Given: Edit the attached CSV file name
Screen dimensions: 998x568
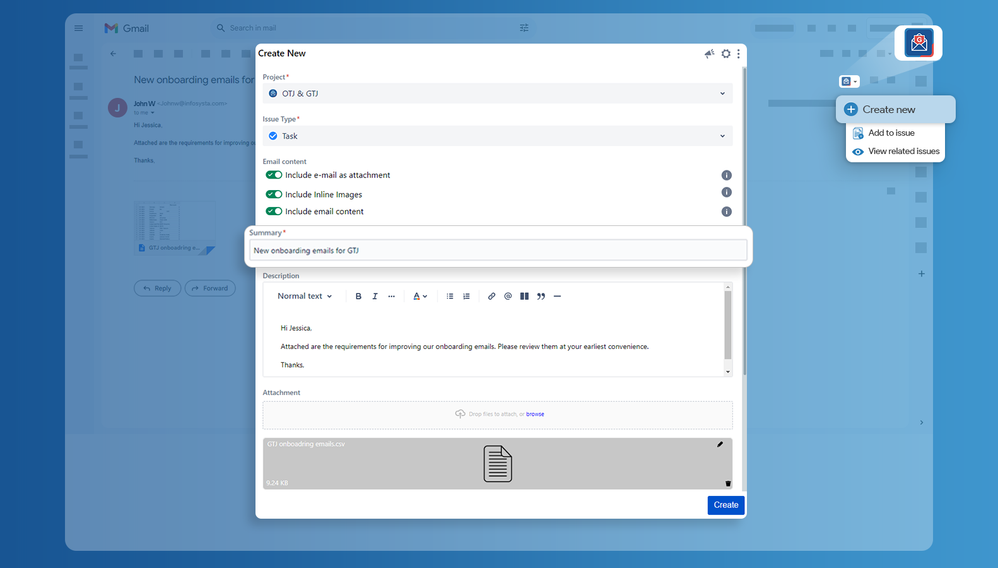Looking at the screenshot, I should click(720, 444).
